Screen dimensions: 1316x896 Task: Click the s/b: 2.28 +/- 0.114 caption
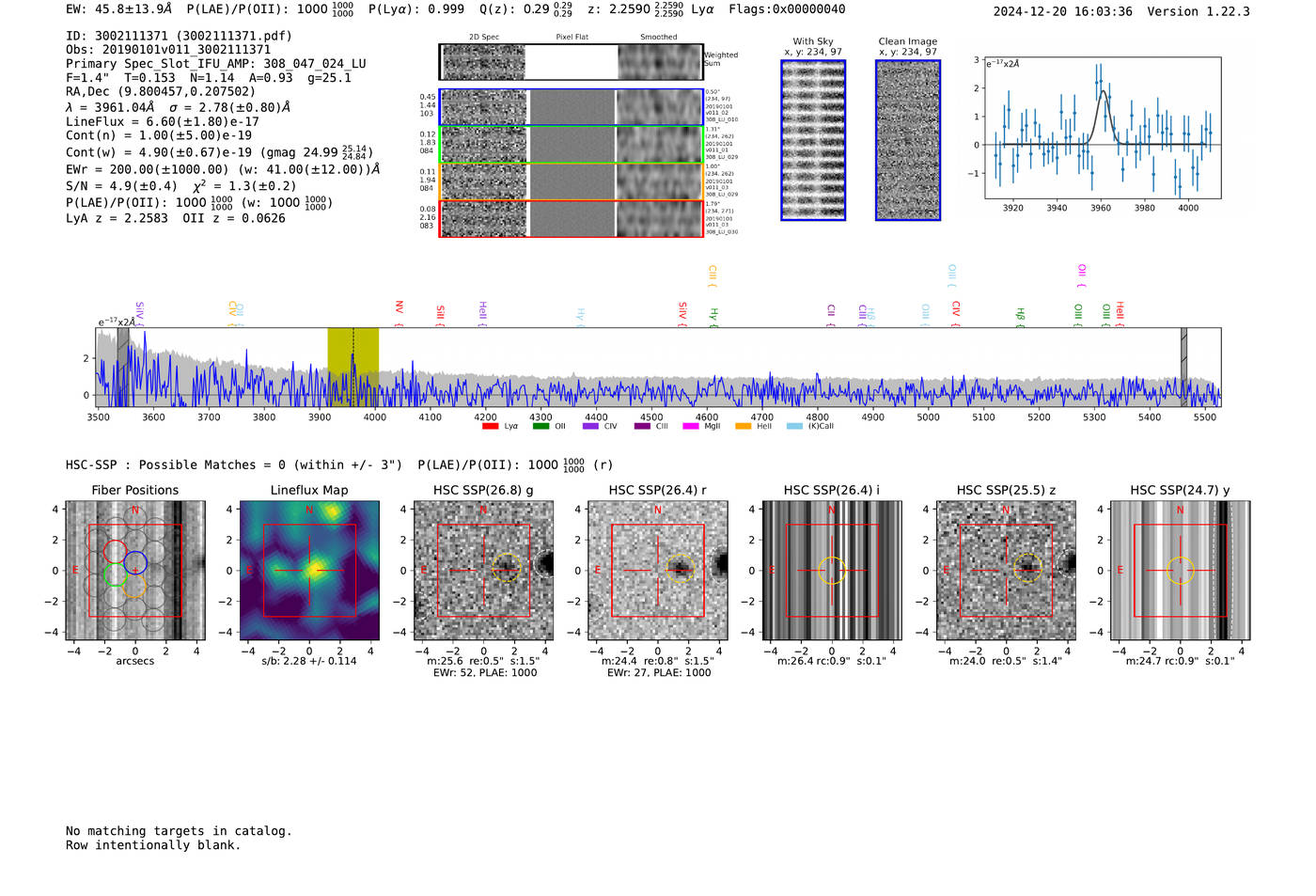(309, 661)
